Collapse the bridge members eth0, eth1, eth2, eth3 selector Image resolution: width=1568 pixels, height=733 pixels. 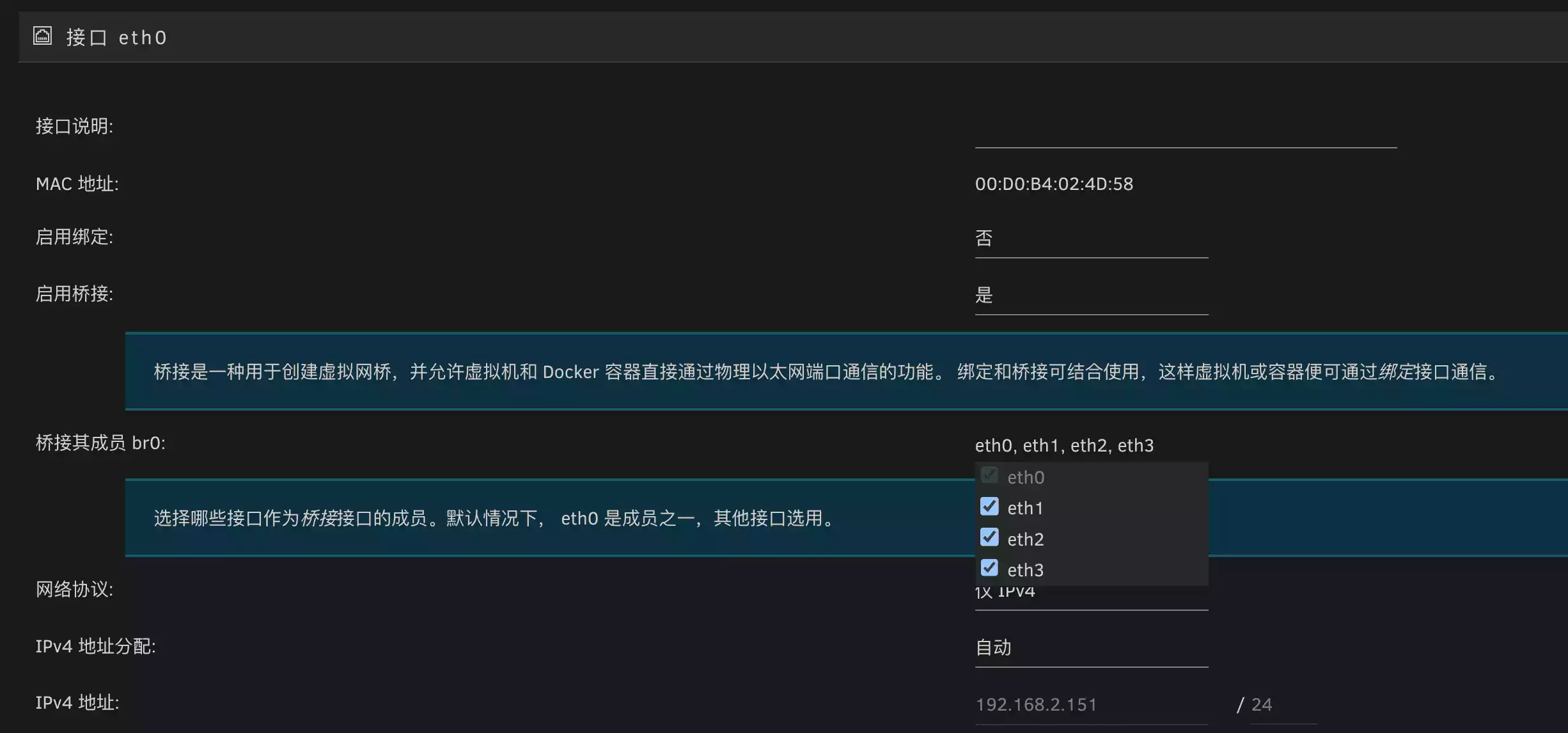coord(1064,445)
